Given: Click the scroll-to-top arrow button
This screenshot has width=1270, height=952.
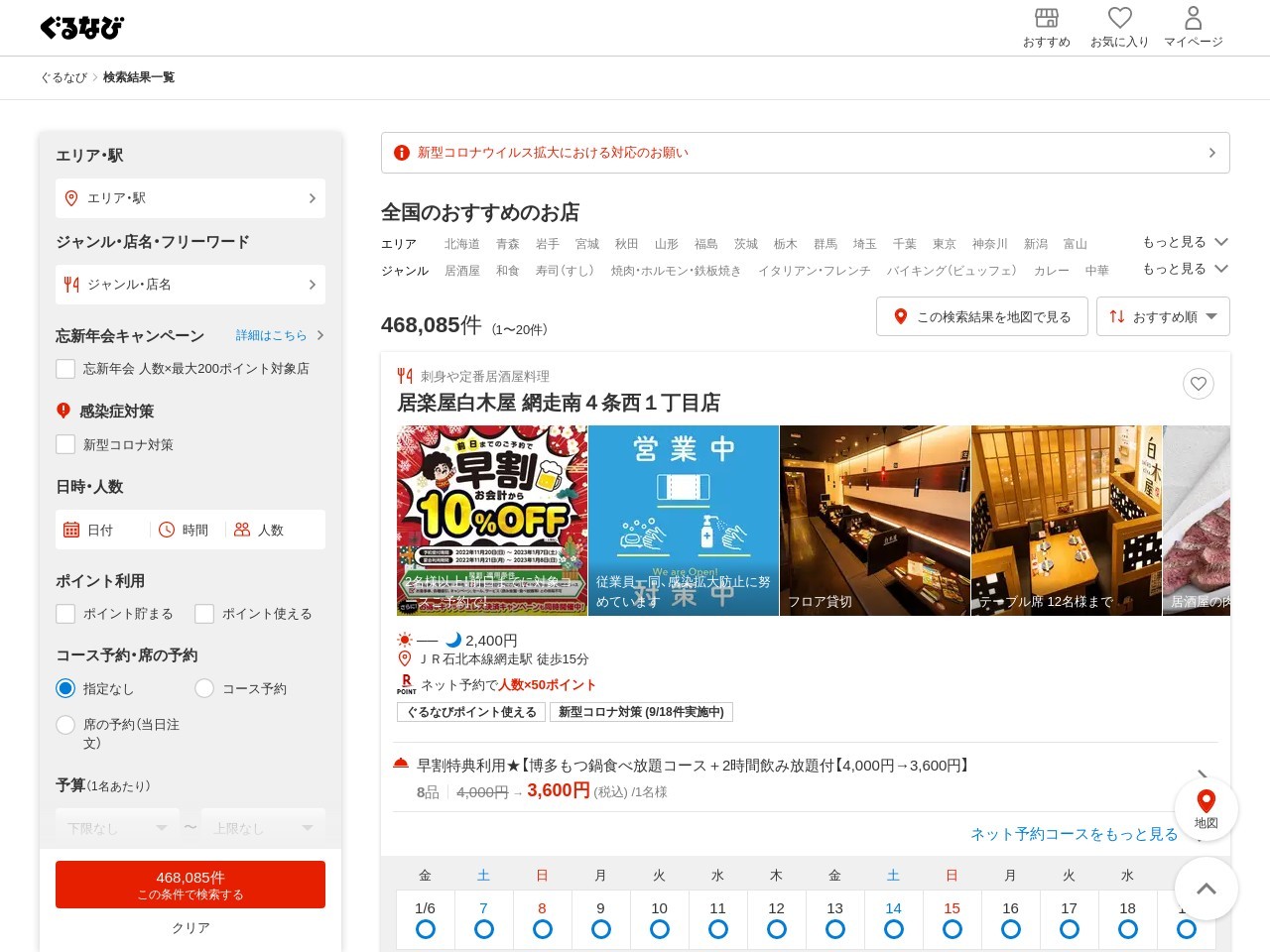Looking at the screenshot, I should 1206,889.
